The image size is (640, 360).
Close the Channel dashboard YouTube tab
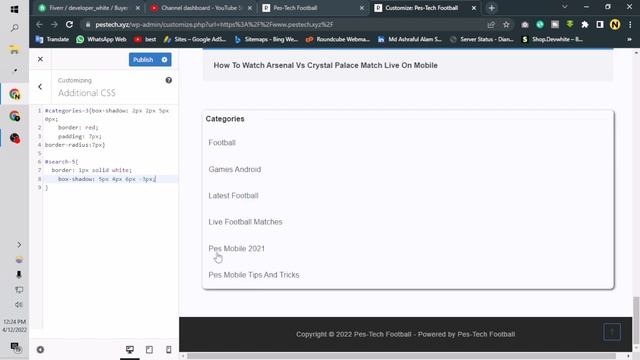pos(250,8)
